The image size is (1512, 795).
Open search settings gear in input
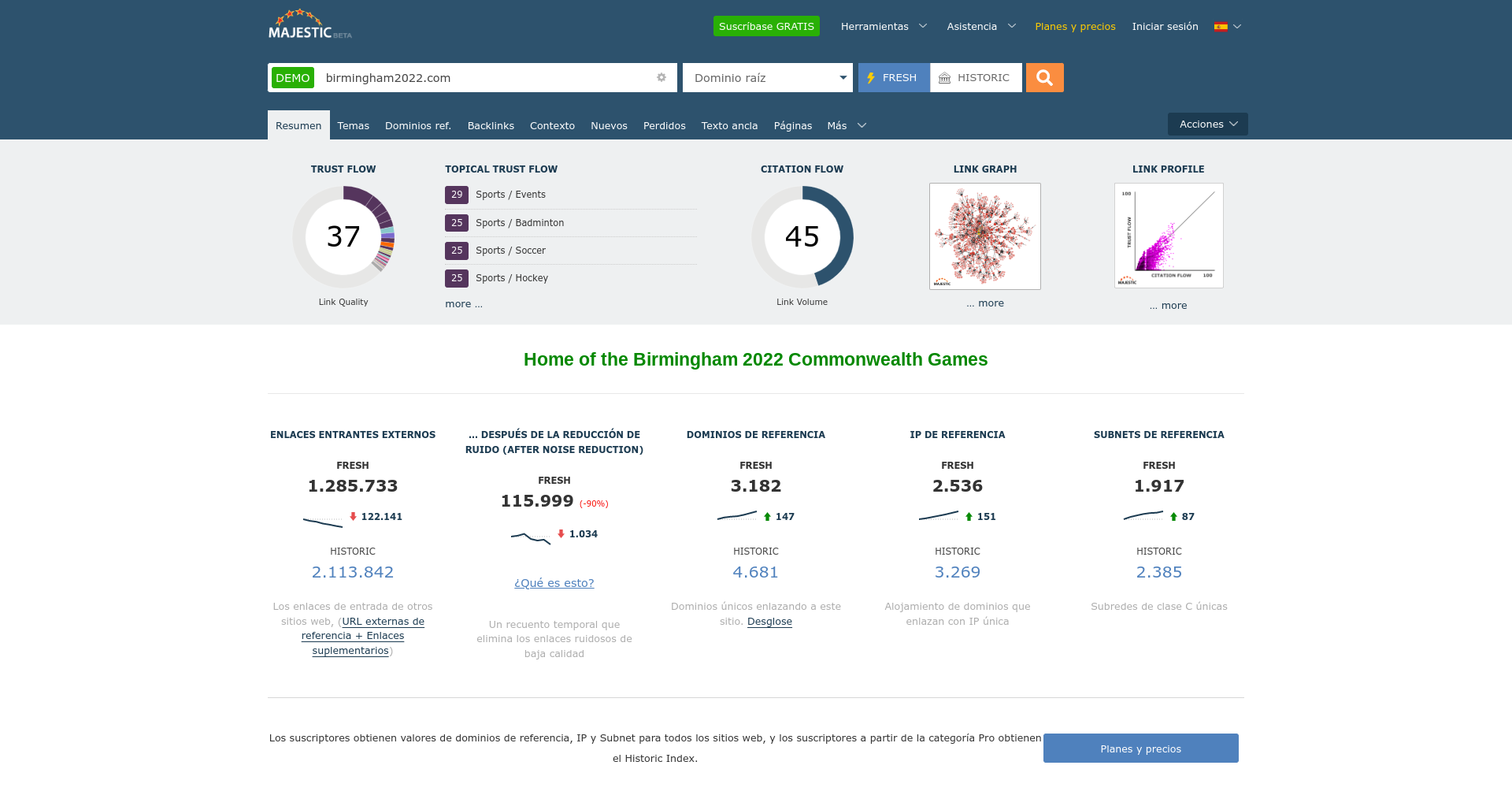pyautogui.click(x=661, y=77)
